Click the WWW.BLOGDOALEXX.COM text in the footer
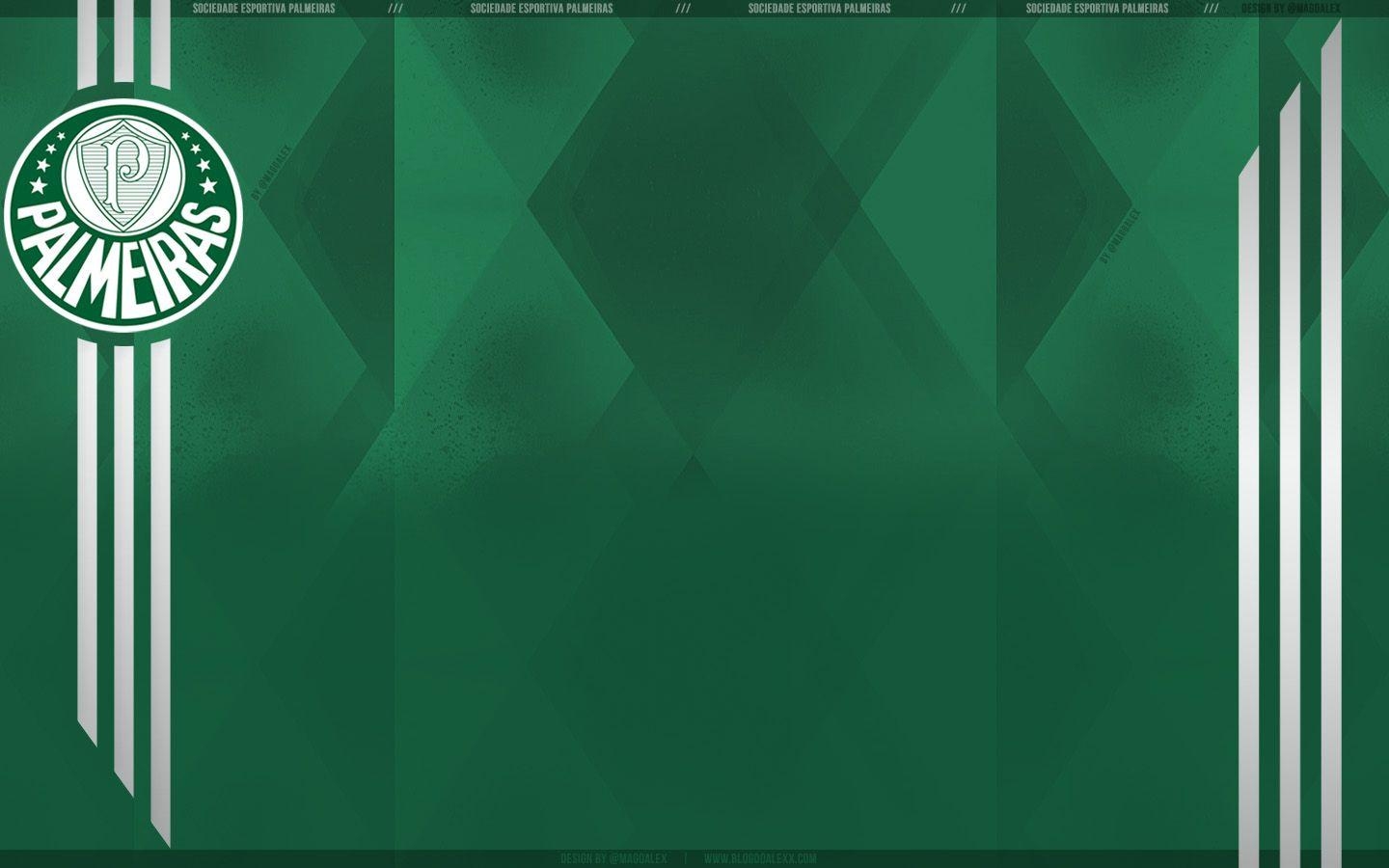Image resolution: width=1389 pixels, height=868 pixels. coord(760,858)
